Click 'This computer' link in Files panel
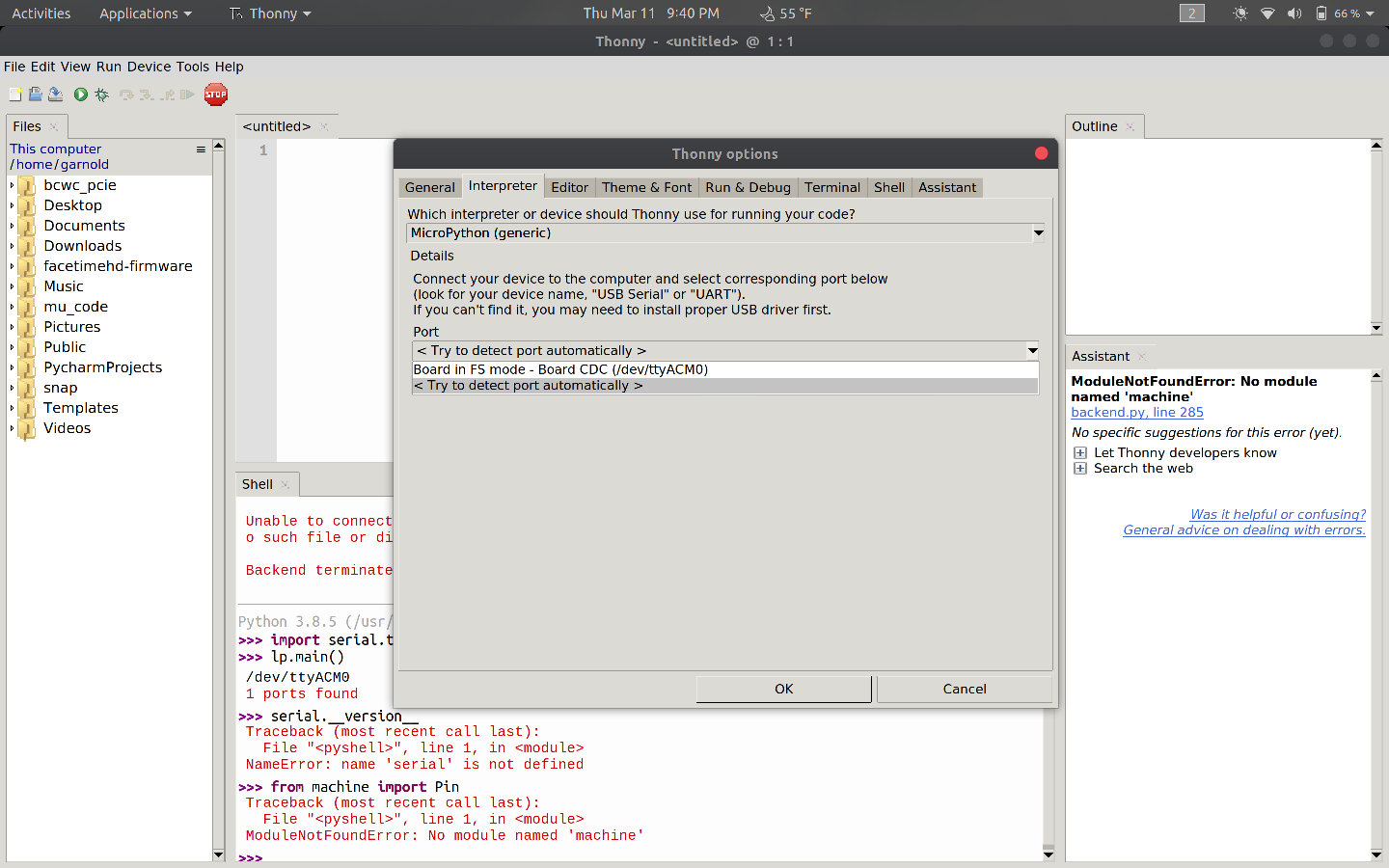This screenshot has width=1389, height=868. pos(56,149)
